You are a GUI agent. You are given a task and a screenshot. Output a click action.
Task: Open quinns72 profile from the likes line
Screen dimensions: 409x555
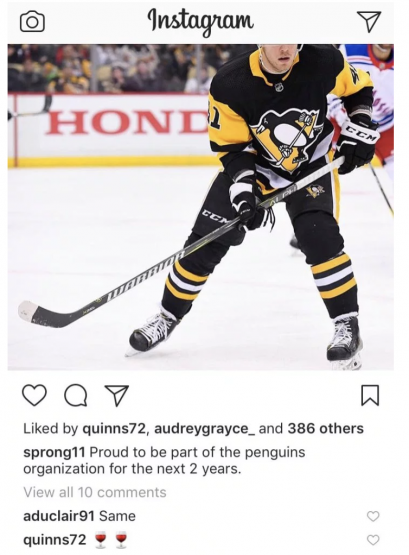(x=113, y=429)
